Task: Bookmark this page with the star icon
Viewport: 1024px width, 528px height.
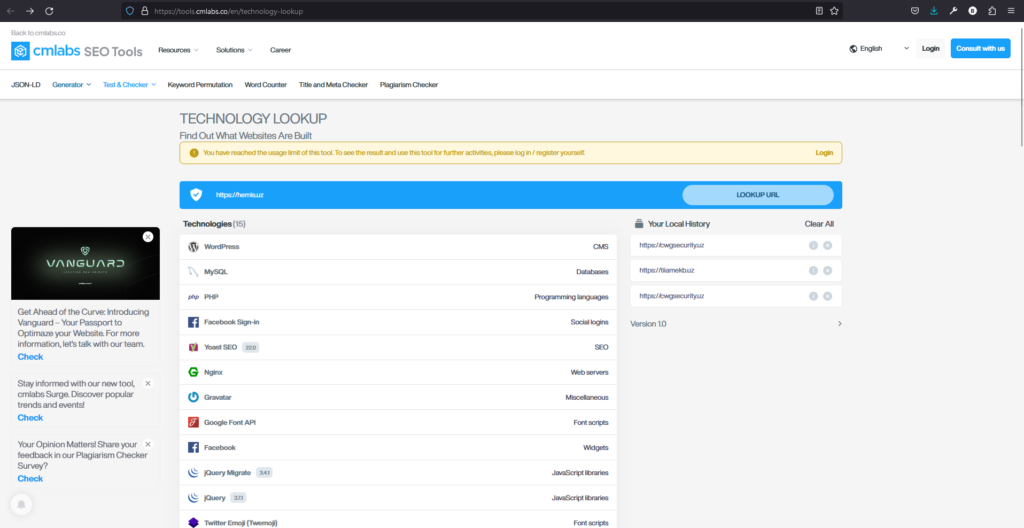Action: (835, 11)
